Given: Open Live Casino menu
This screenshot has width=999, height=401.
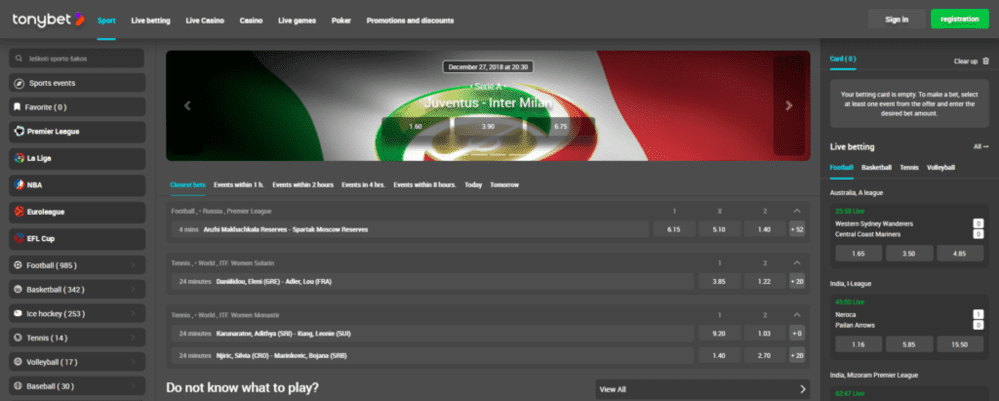Looking at the screenshot, I should click(x=205, y=20).
